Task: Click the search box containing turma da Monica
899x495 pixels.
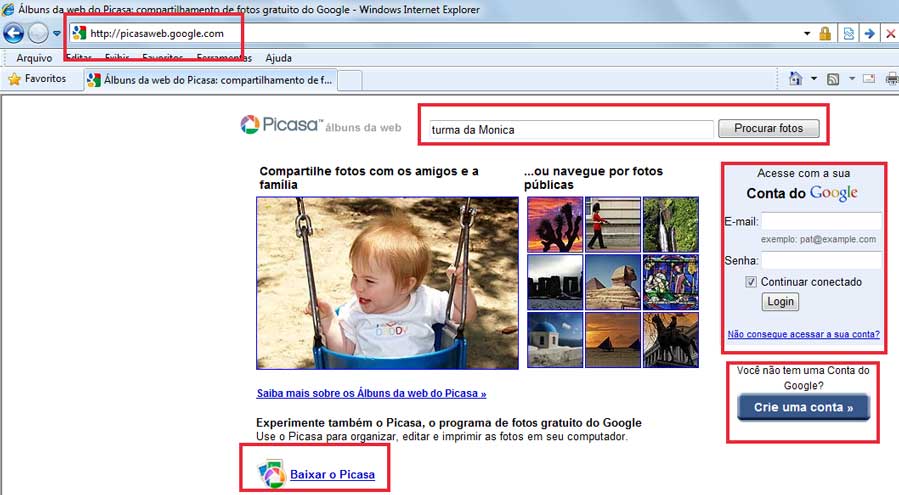Action: click(571, 130)
